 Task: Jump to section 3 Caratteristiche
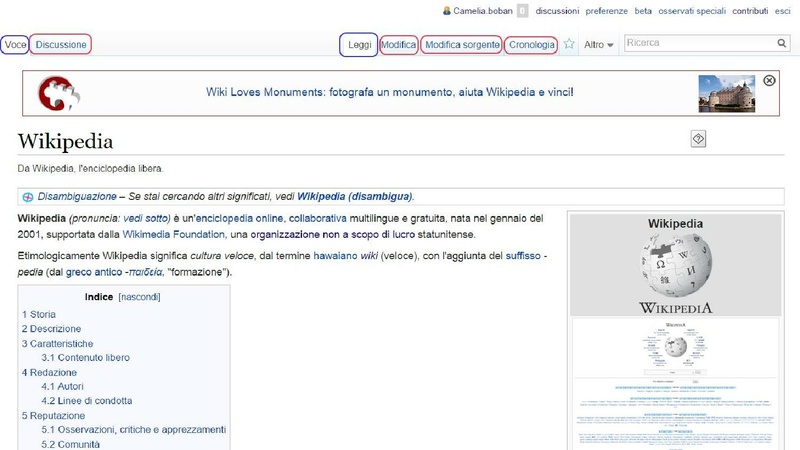coord(58,343)
